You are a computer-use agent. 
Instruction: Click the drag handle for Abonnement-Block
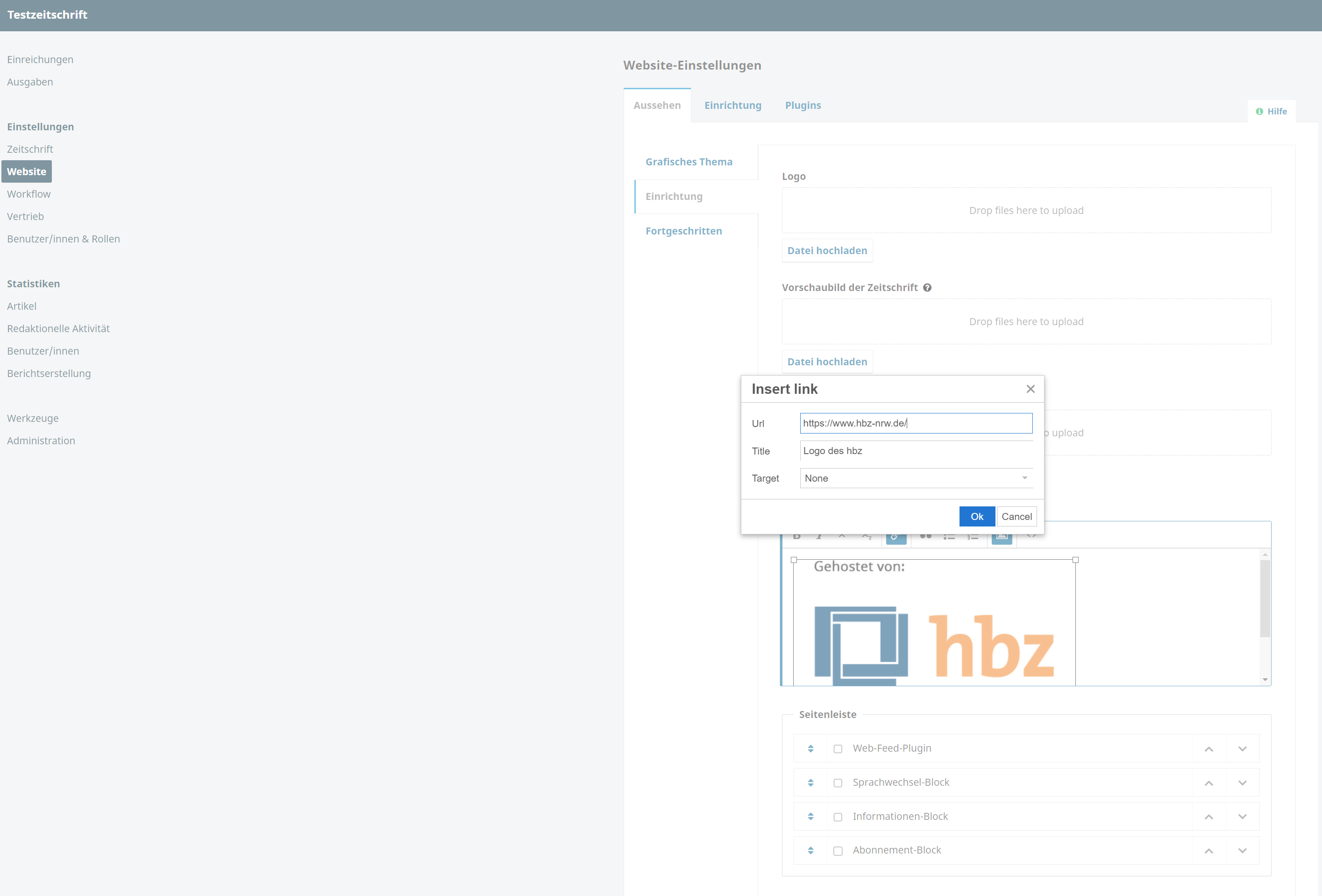810,851
